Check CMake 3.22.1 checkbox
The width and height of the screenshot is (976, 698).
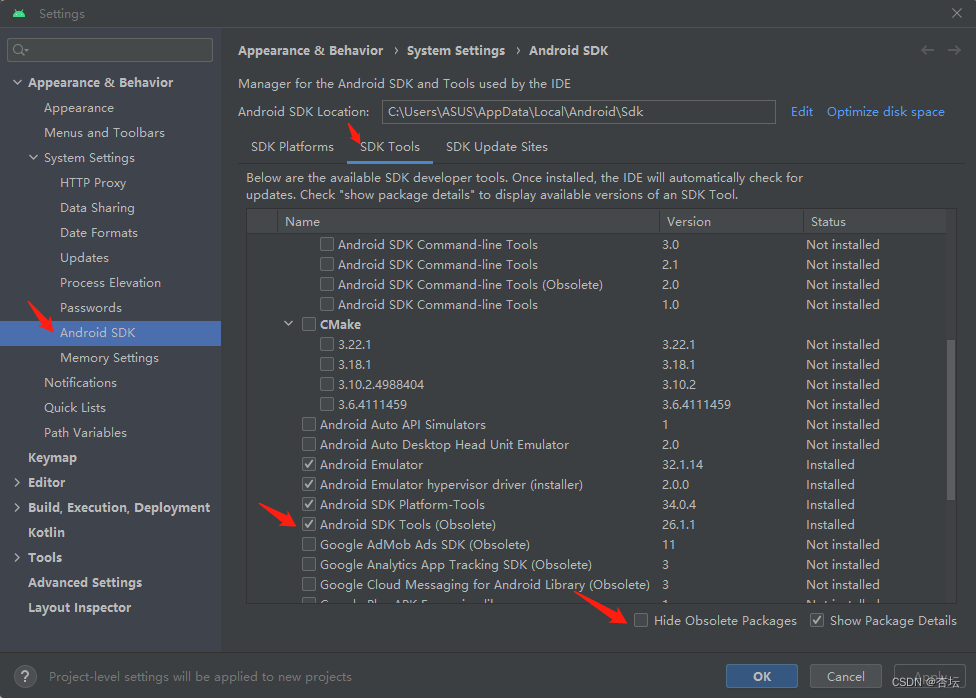(327, 344)
